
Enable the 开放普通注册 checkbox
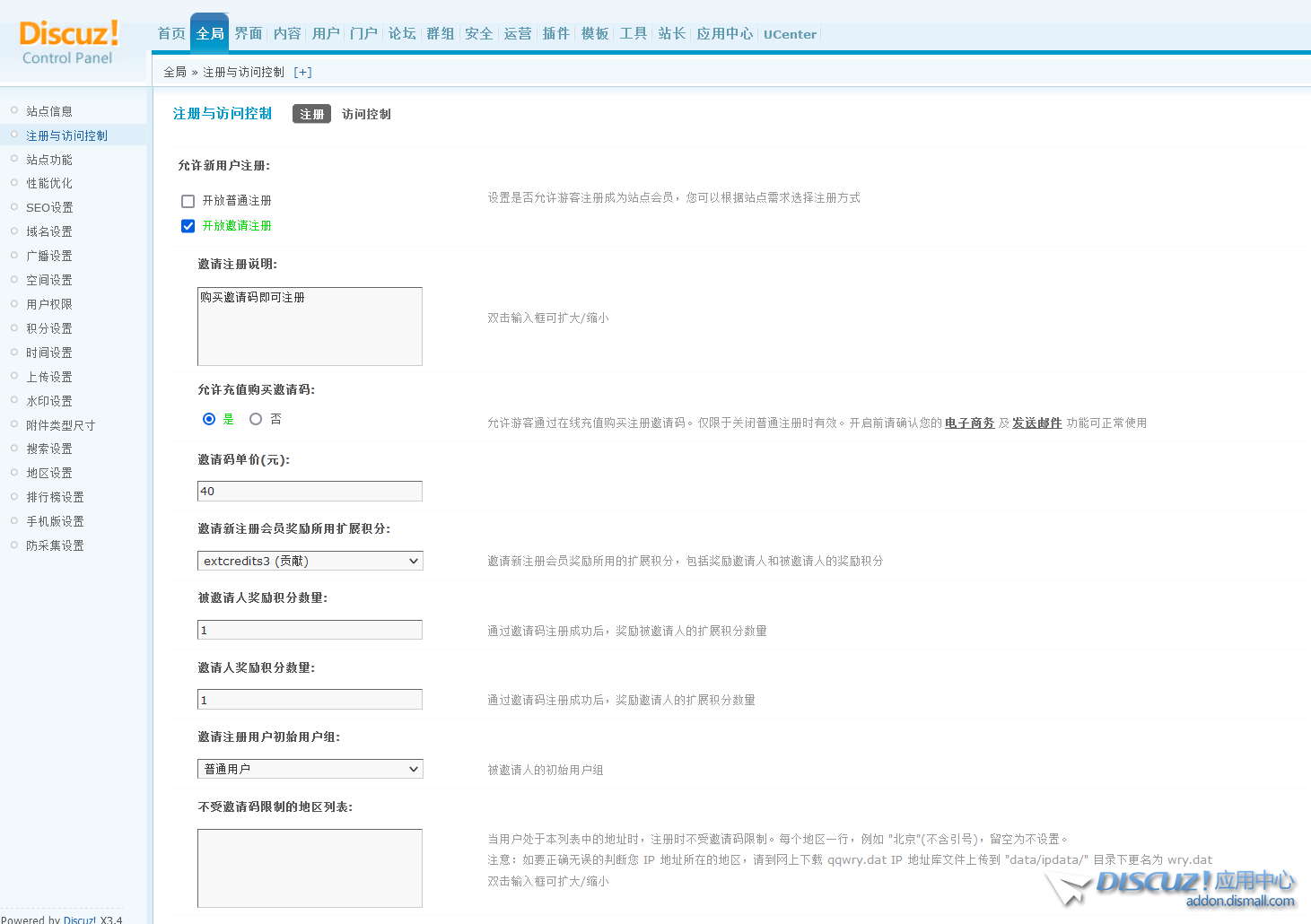coord(188,201)
